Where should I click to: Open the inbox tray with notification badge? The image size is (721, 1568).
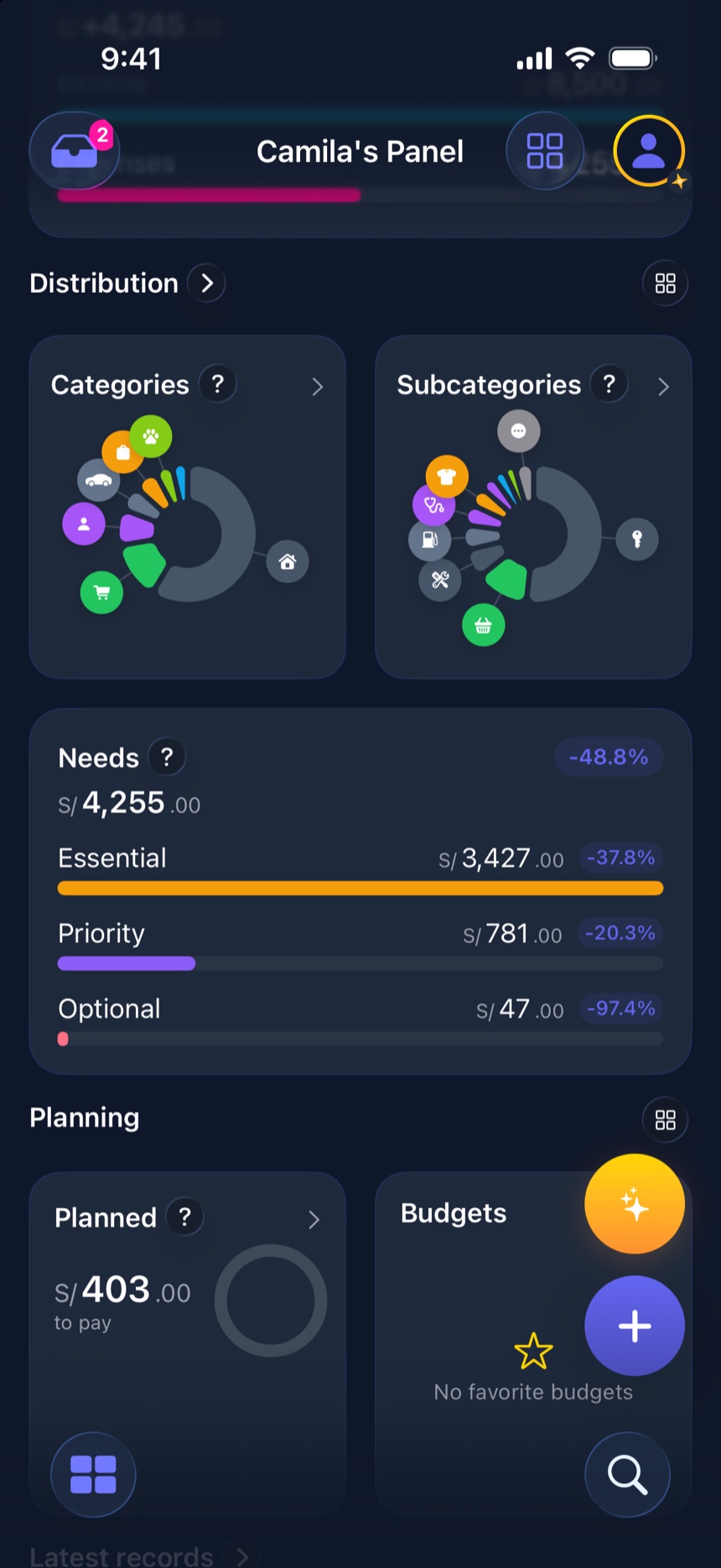pyautogui.click(x=75, y=151)
